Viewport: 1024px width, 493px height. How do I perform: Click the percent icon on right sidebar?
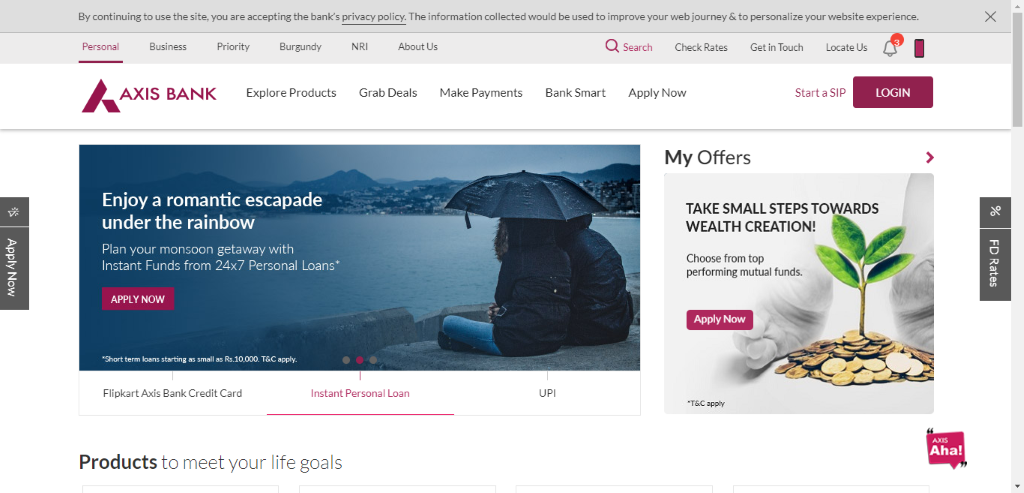coord(995,212)
